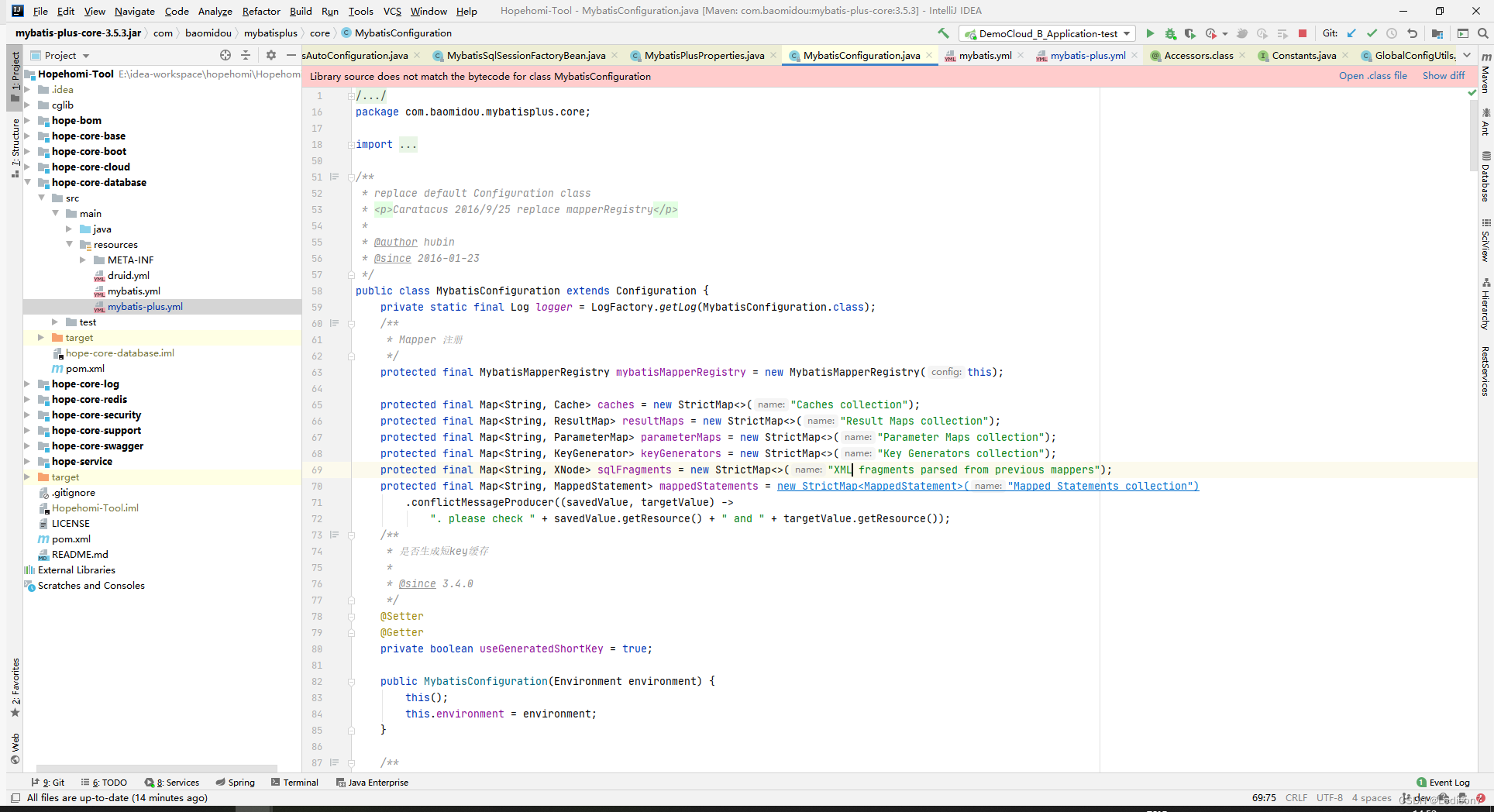Open the run configuration dropdown DemoCloud_B_Application-test

click(1047, 33)
